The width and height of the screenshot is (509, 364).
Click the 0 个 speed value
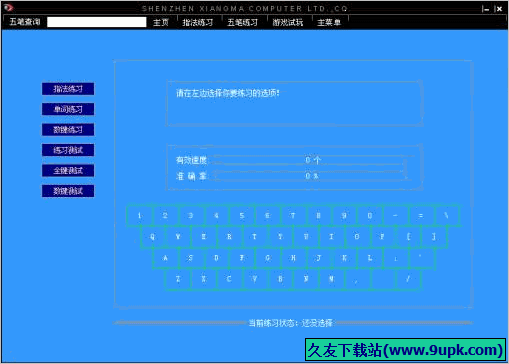click(313, 160)
